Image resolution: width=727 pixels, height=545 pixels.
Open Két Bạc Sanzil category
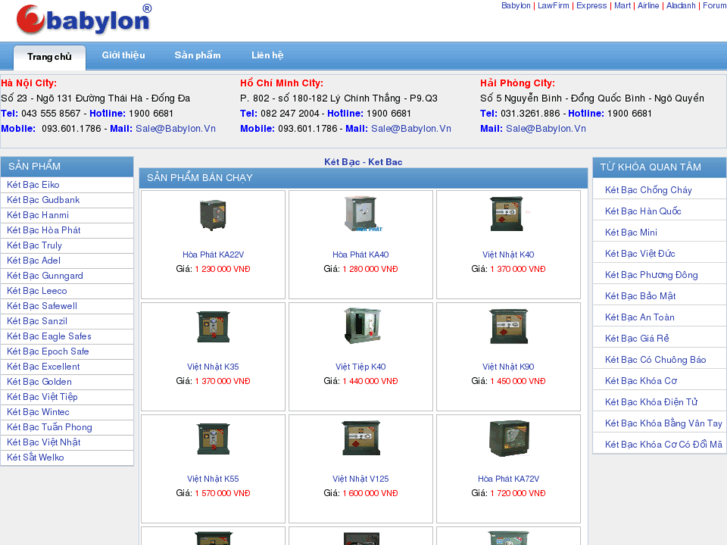click(x=37, y=321)
